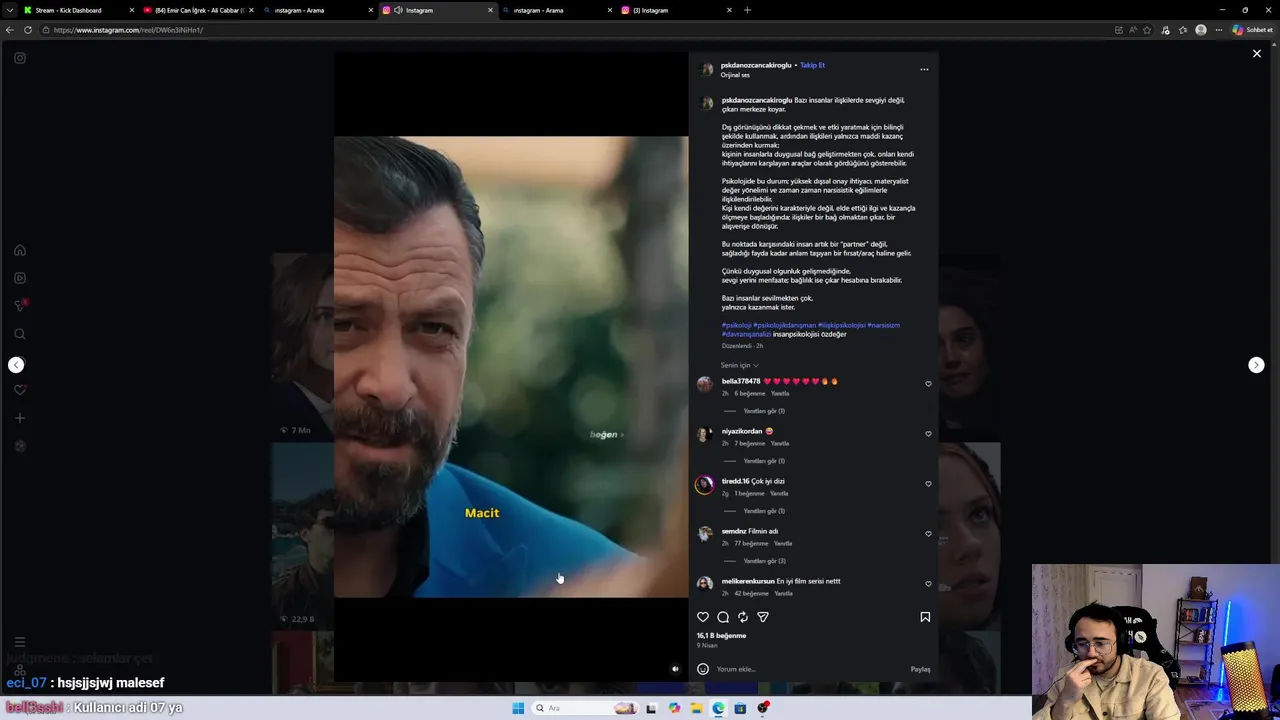This screenshot has height=720, width=1280.
Task: Reply to semdnz's comment with 'Yanıtla'
Action: coord(783,543)
